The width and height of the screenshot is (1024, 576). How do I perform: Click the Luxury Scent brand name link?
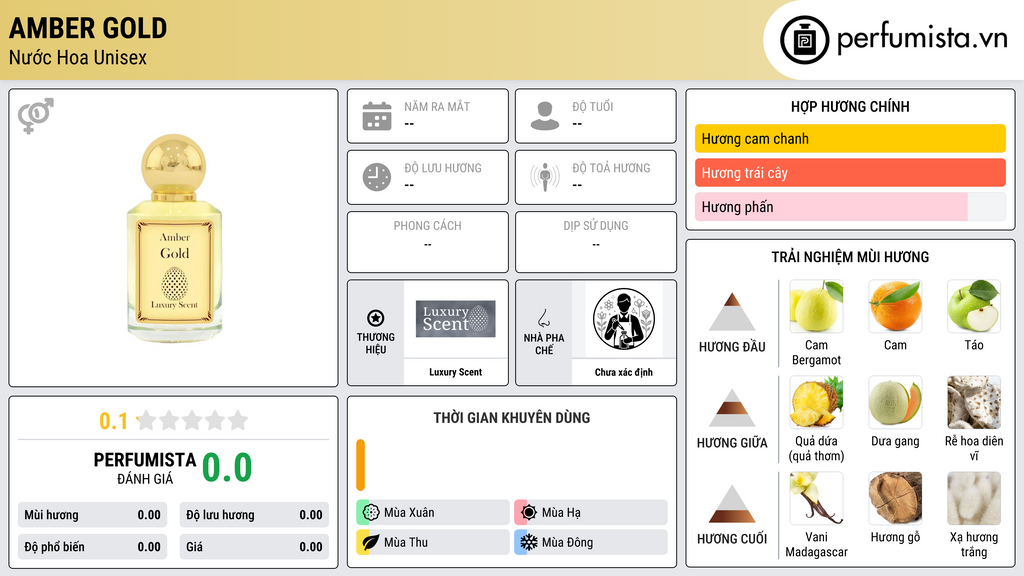[455, 372]
